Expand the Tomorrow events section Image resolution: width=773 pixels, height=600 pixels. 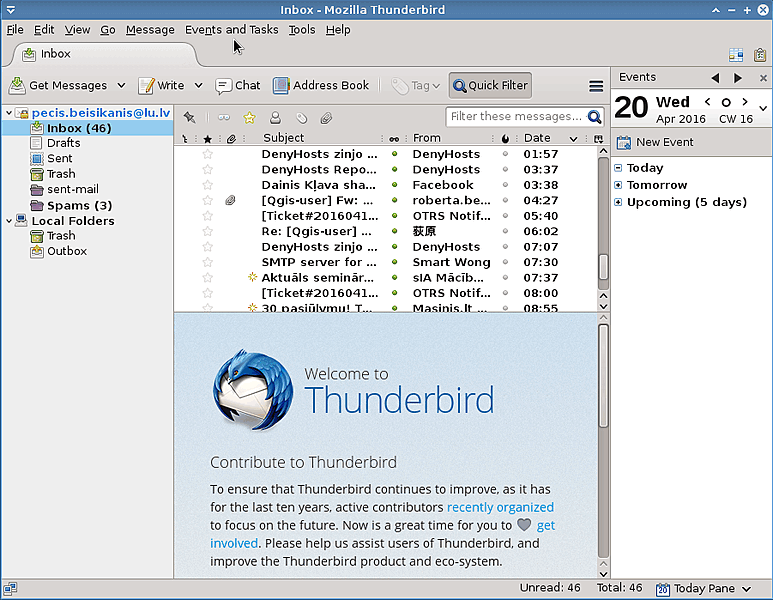tap(618, 185)
